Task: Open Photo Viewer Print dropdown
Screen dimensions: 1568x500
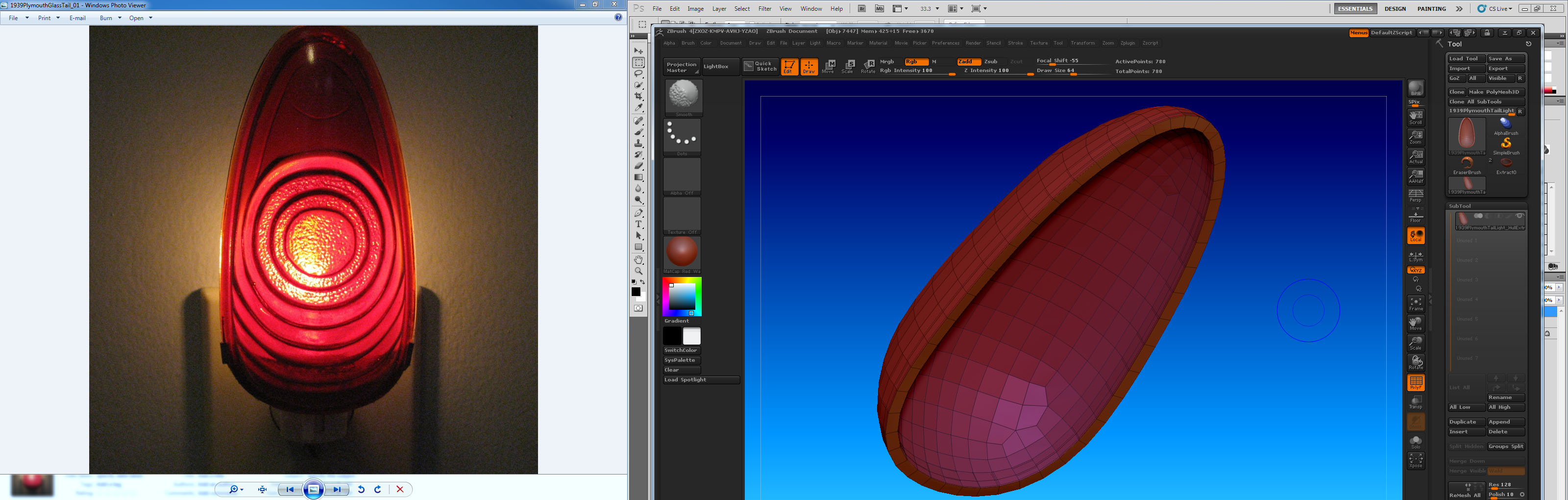Action: (49, 18)
